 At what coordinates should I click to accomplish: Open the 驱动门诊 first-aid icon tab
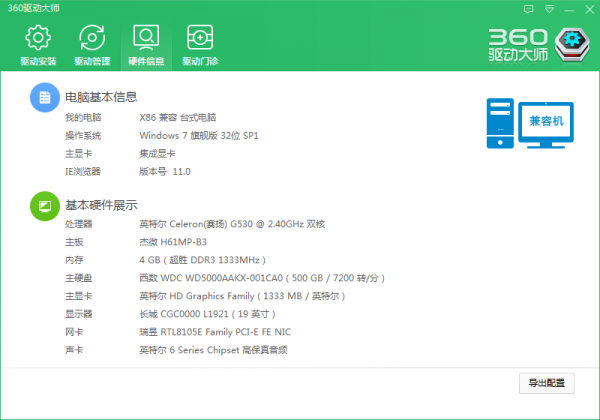click(200, 45)
